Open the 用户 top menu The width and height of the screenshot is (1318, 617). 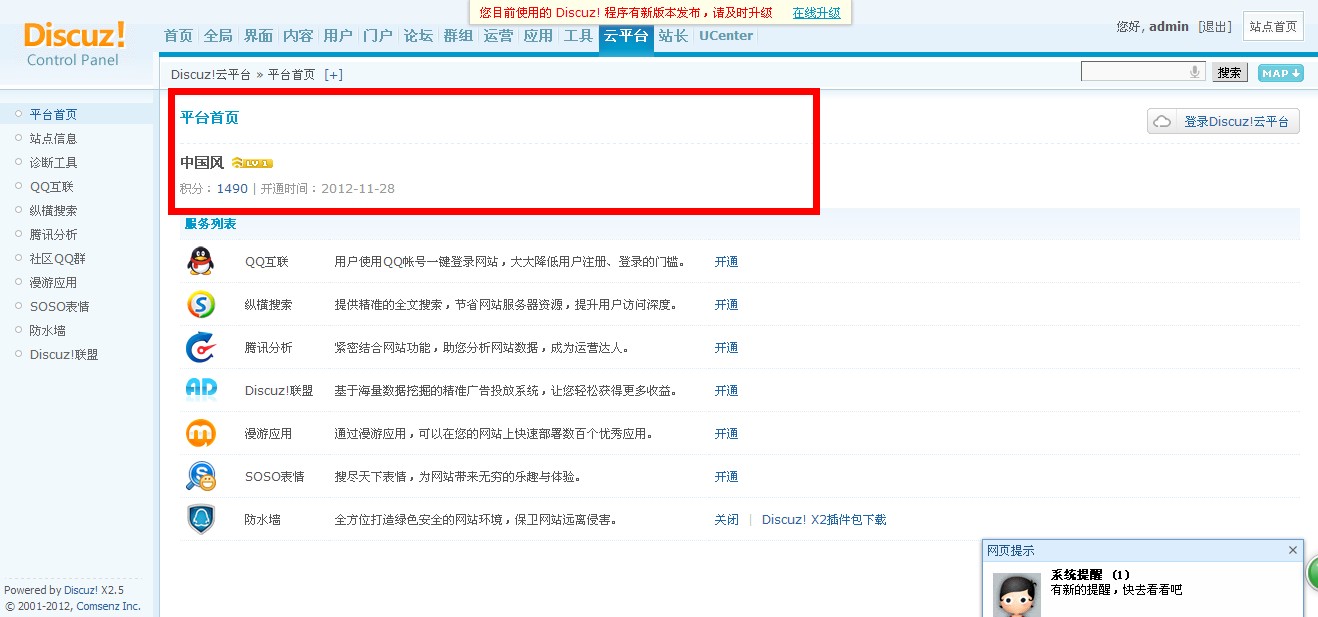coord(338,36)
